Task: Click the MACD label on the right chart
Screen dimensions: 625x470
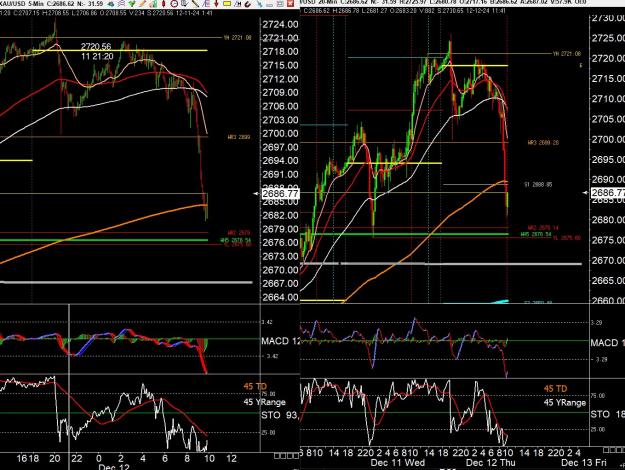Action: (608, 343)
